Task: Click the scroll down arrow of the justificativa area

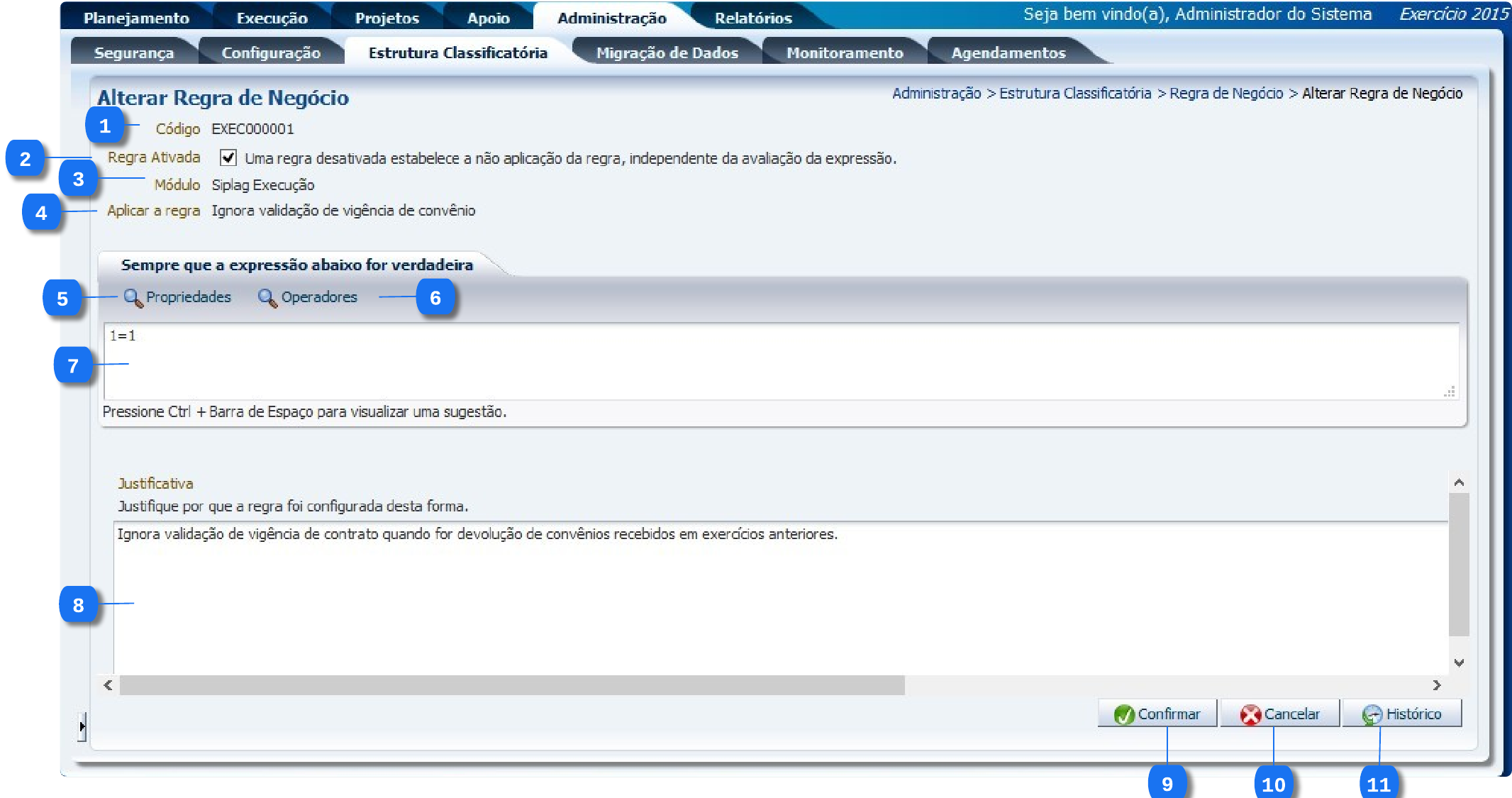Action: tap(1459, 663)
